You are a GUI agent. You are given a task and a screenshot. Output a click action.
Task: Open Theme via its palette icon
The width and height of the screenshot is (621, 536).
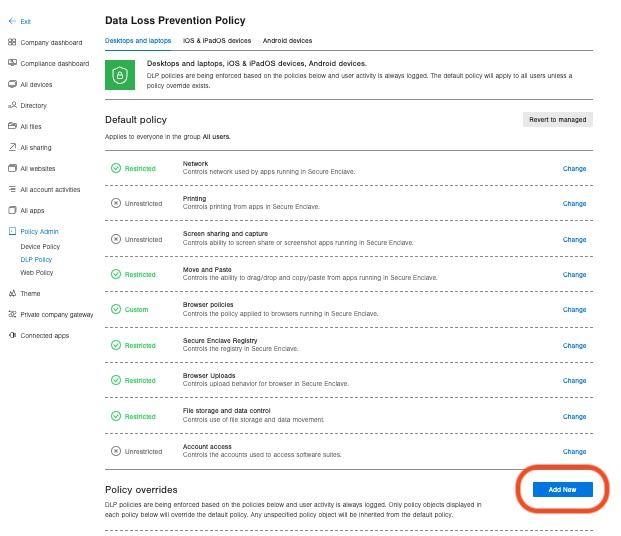[x=12, y=293]
